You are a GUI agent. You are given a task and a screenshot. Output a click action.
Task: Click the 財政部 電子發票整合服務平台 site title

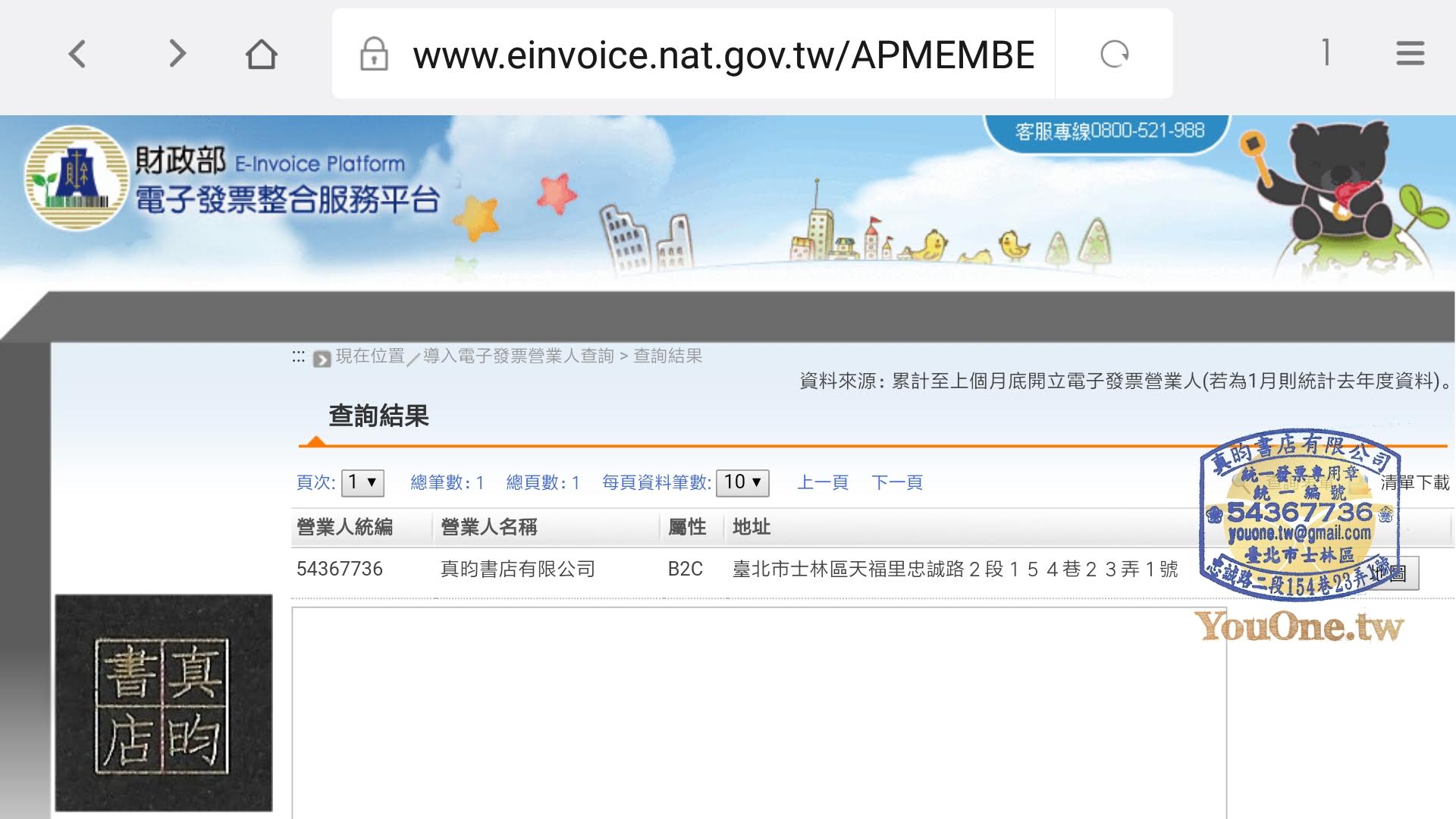[x=287, y=181]
